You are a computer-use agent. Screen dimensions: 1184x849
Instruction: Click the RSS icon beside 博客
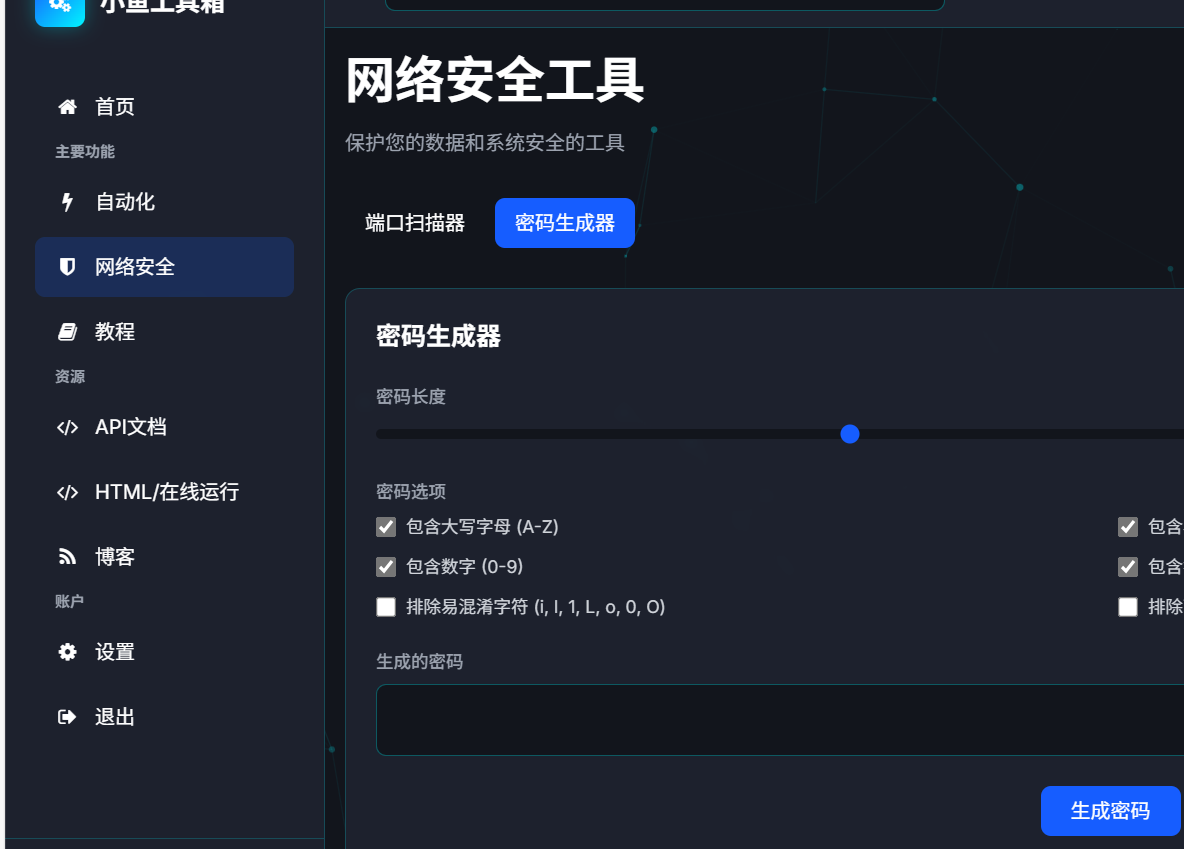tap(66, 556)
